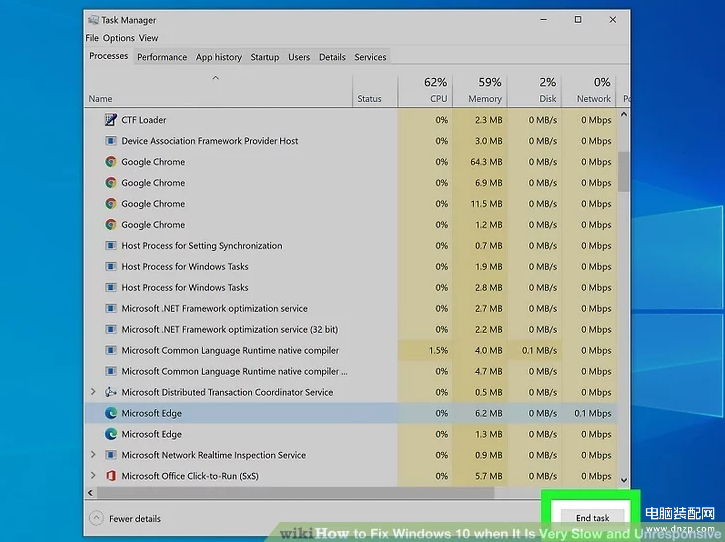Switch to the Users tab
The image size is (725, 542).
tap(299, 57)
